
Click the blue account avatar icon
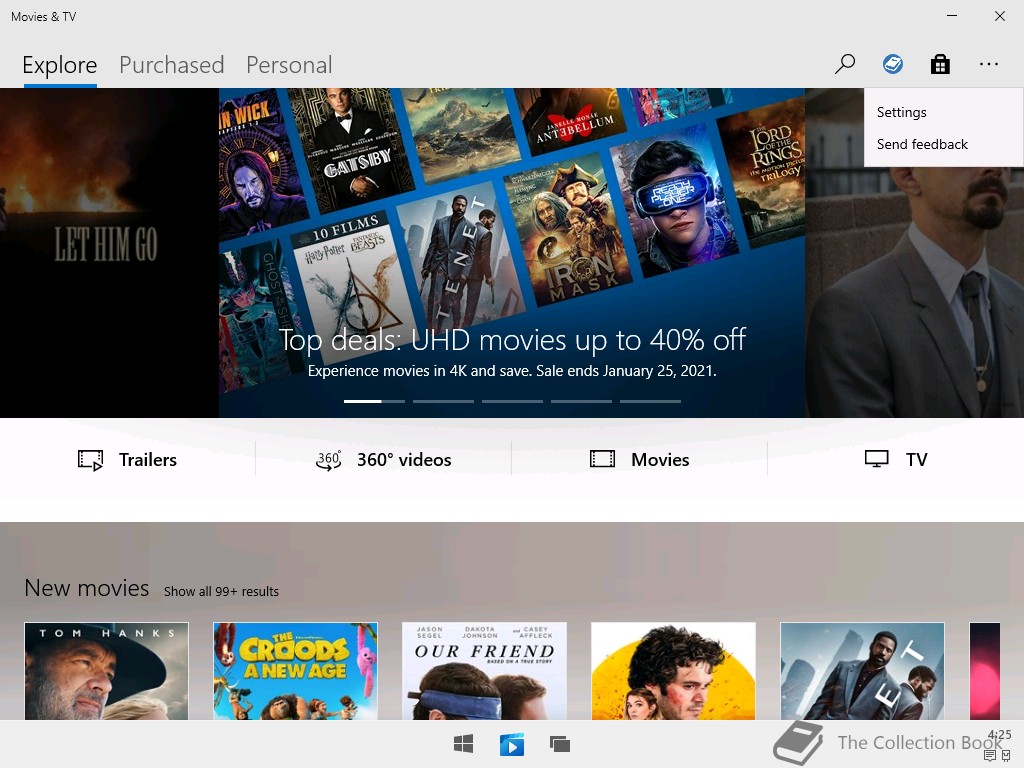[x=893, y=64]
